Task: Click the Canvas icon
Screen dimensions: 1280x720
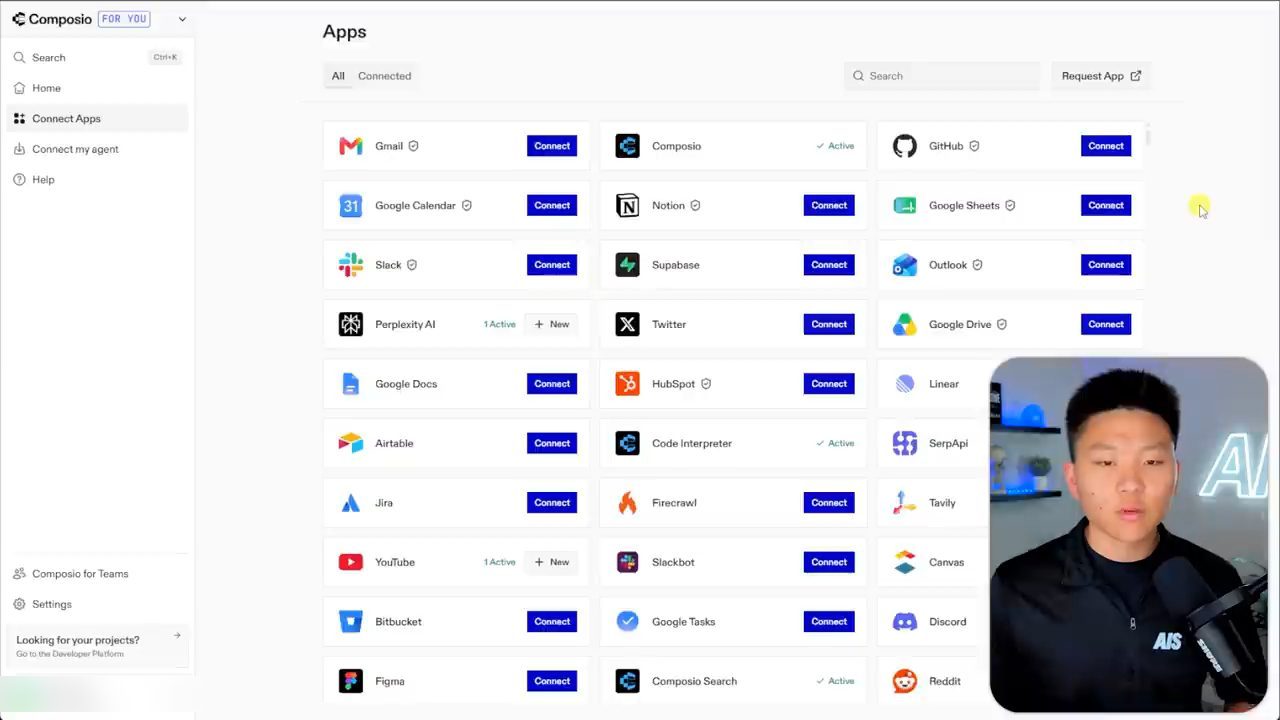Action: (x=904, y=562)
